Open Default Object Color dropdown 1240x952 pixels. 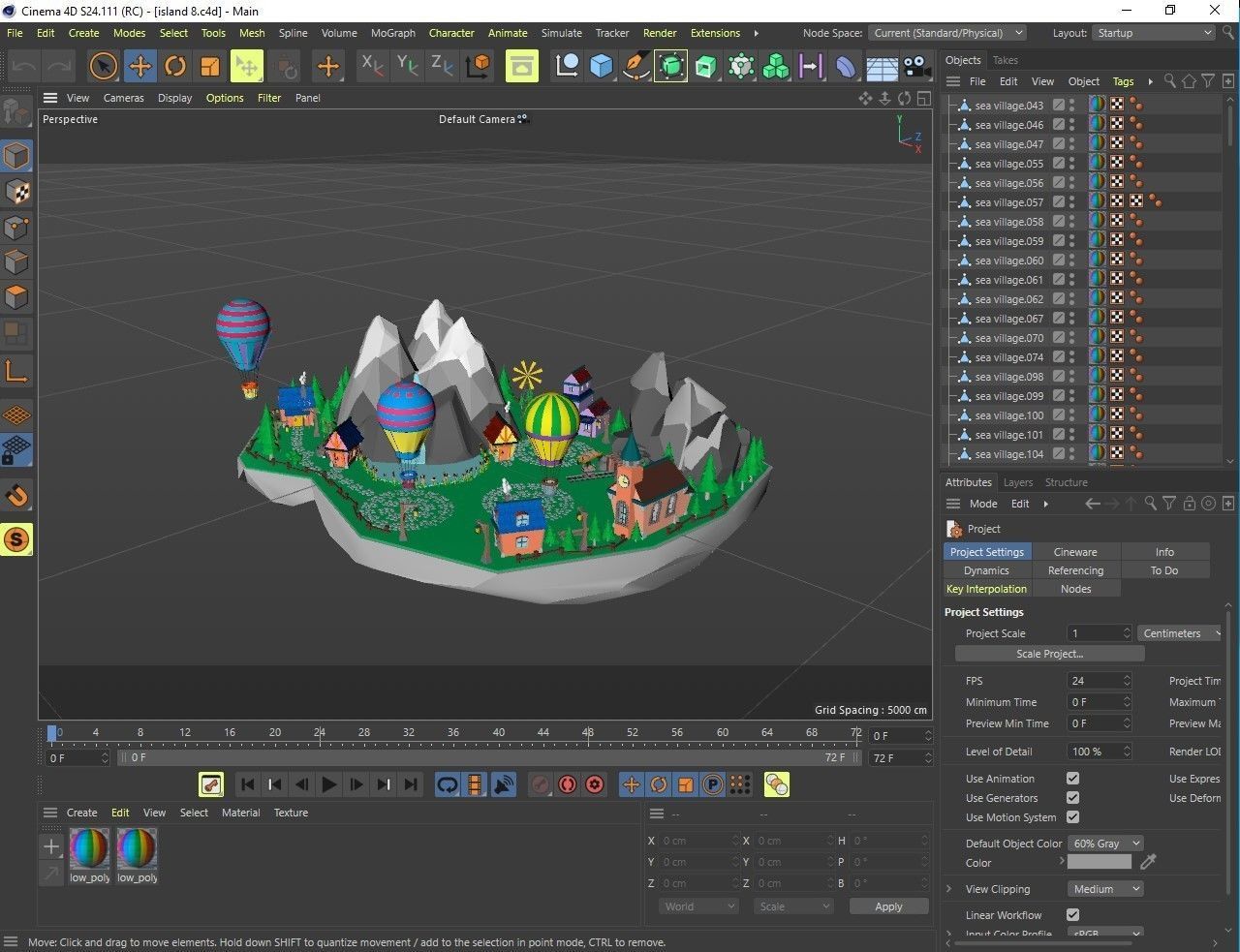[x=1105, y=844]
